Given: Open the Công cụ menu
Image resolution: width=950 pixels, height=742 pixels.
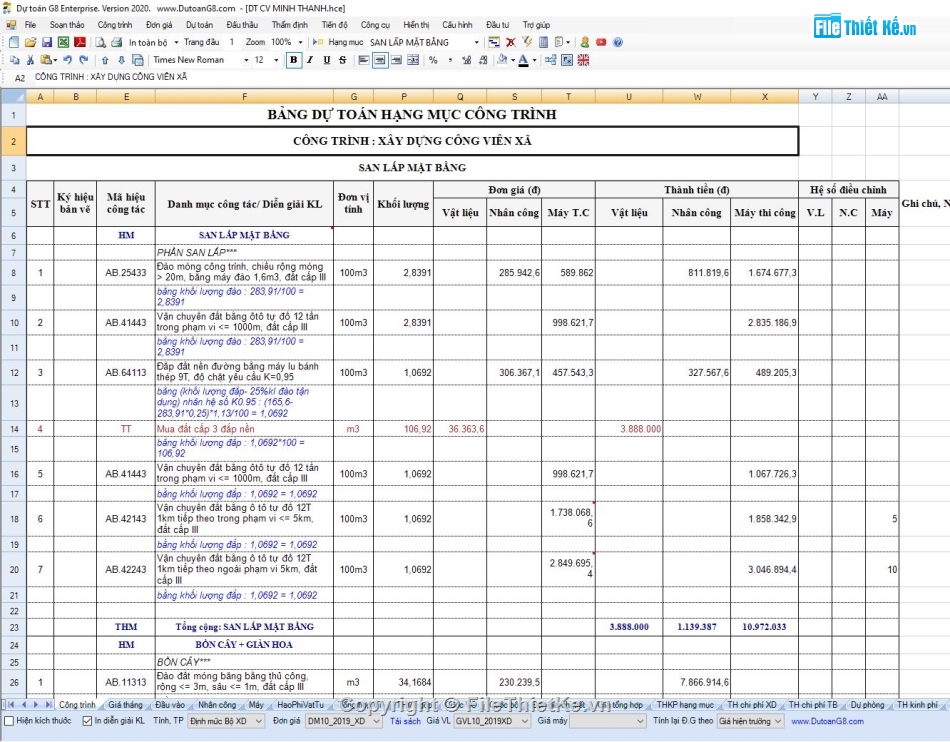Looking at the screenshot, I should [375, 25].
